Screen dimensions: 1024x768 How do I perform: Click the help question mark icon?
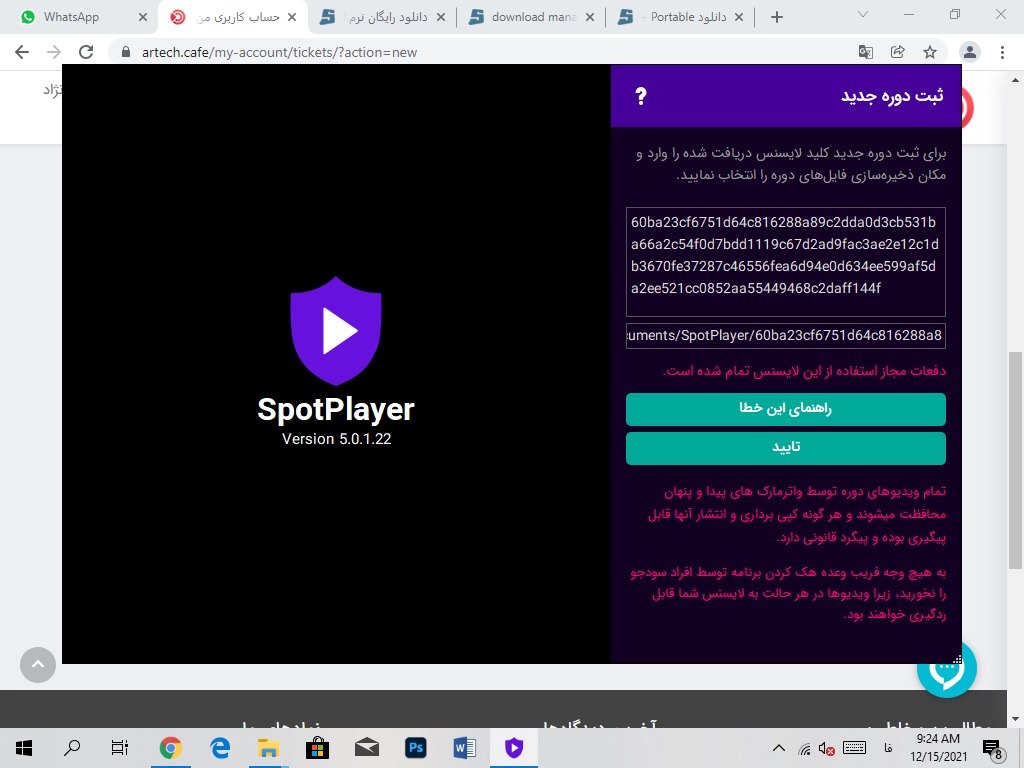pos(641,96)
